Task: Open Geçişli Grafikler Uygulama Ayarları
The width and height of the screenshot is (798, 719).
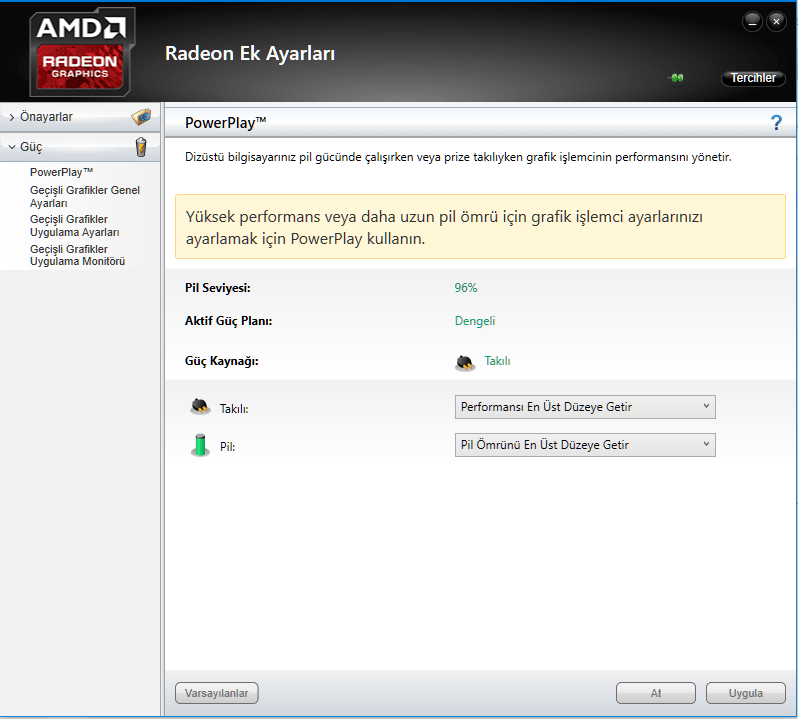Action: (x=75, y=225)
